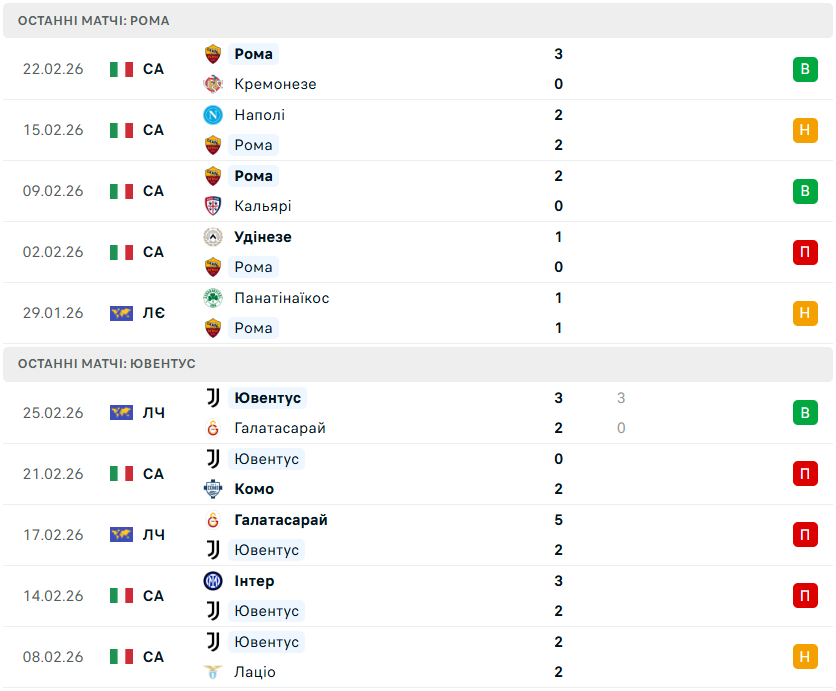The image size is (836, 691).
Task: Click the Napoli club logo
Action: tap(212, 115)
